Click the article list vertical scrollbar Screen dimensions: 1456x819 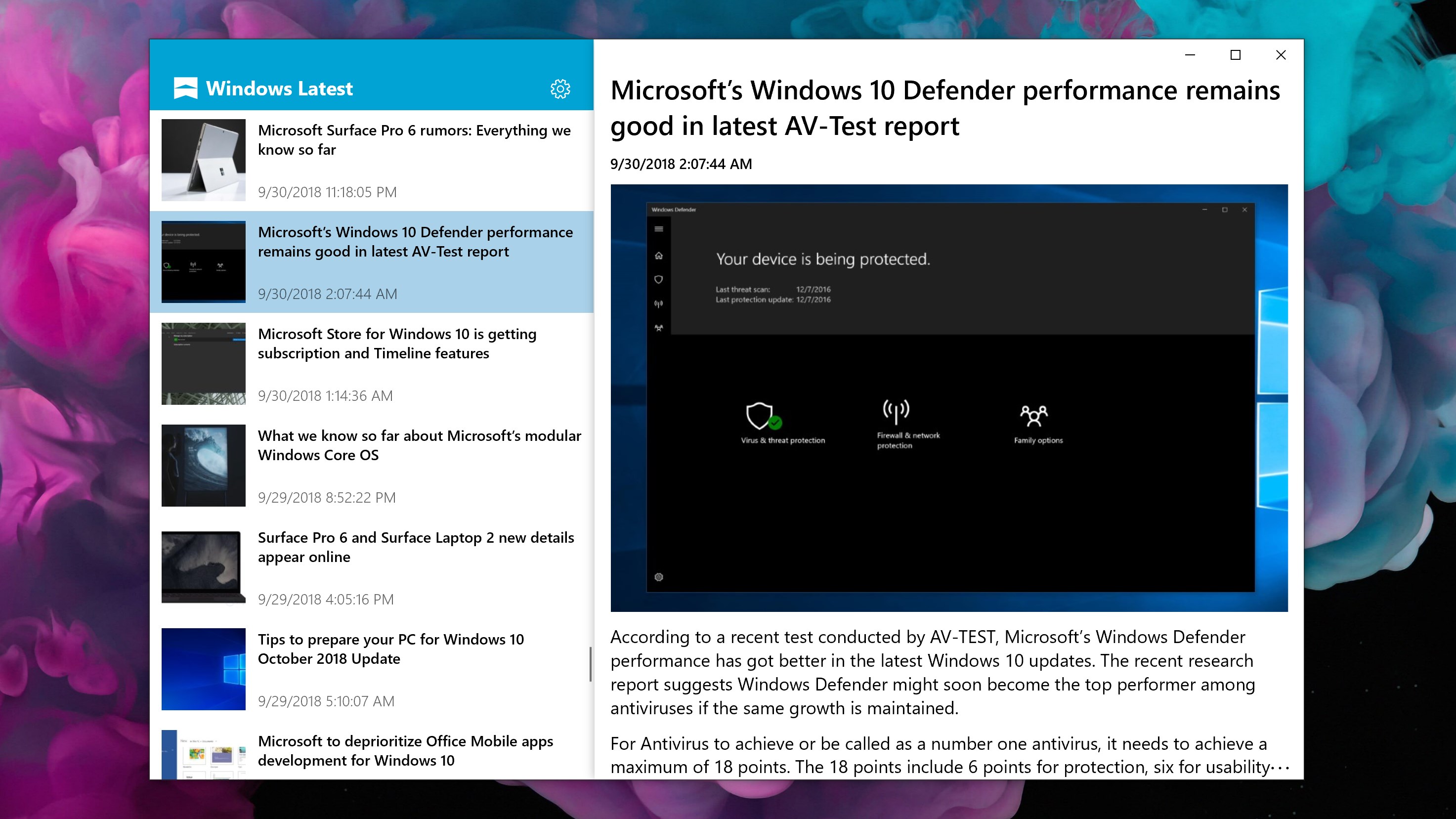(x=590, y=665)
